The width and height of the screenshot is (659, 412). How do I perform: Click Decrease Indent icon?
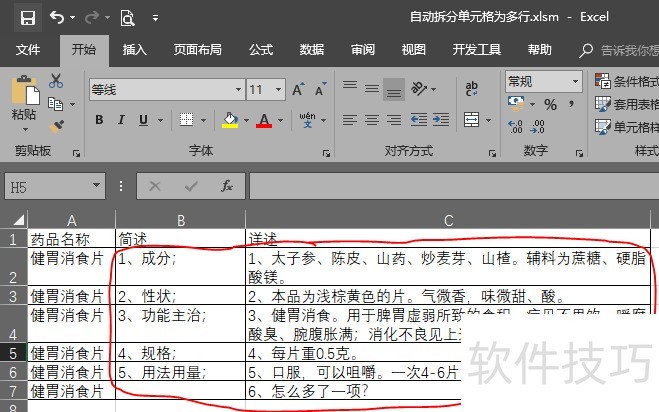[x=419, y=120]
